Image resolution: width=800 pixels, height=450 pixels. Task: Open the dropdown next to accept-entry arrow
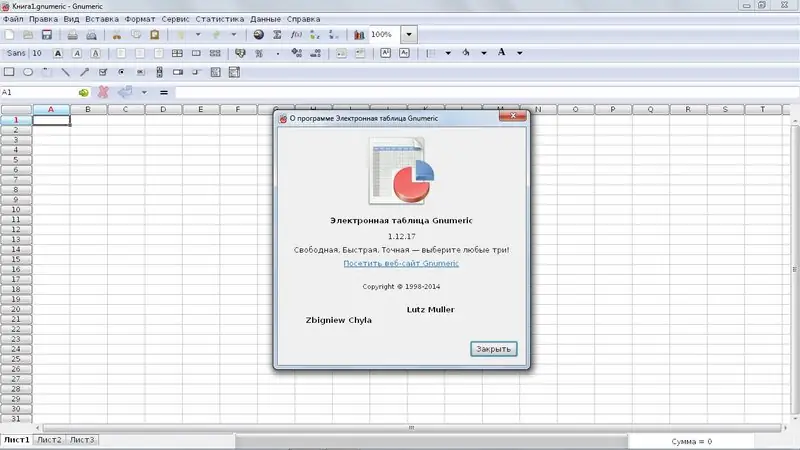(x=144, y=92)
